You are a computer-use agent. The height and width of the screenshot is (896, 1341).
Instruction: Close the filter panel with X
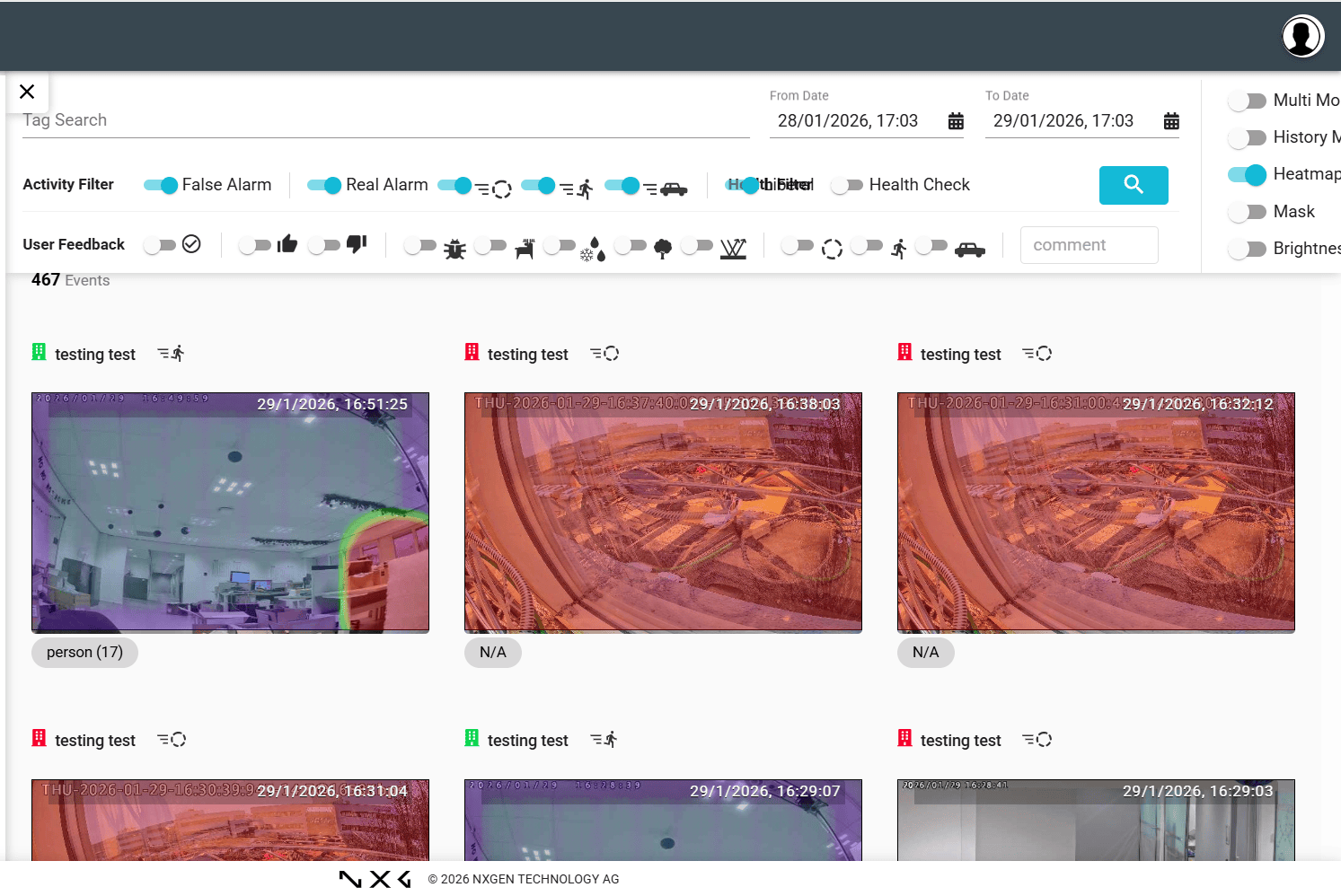point(27,92)
